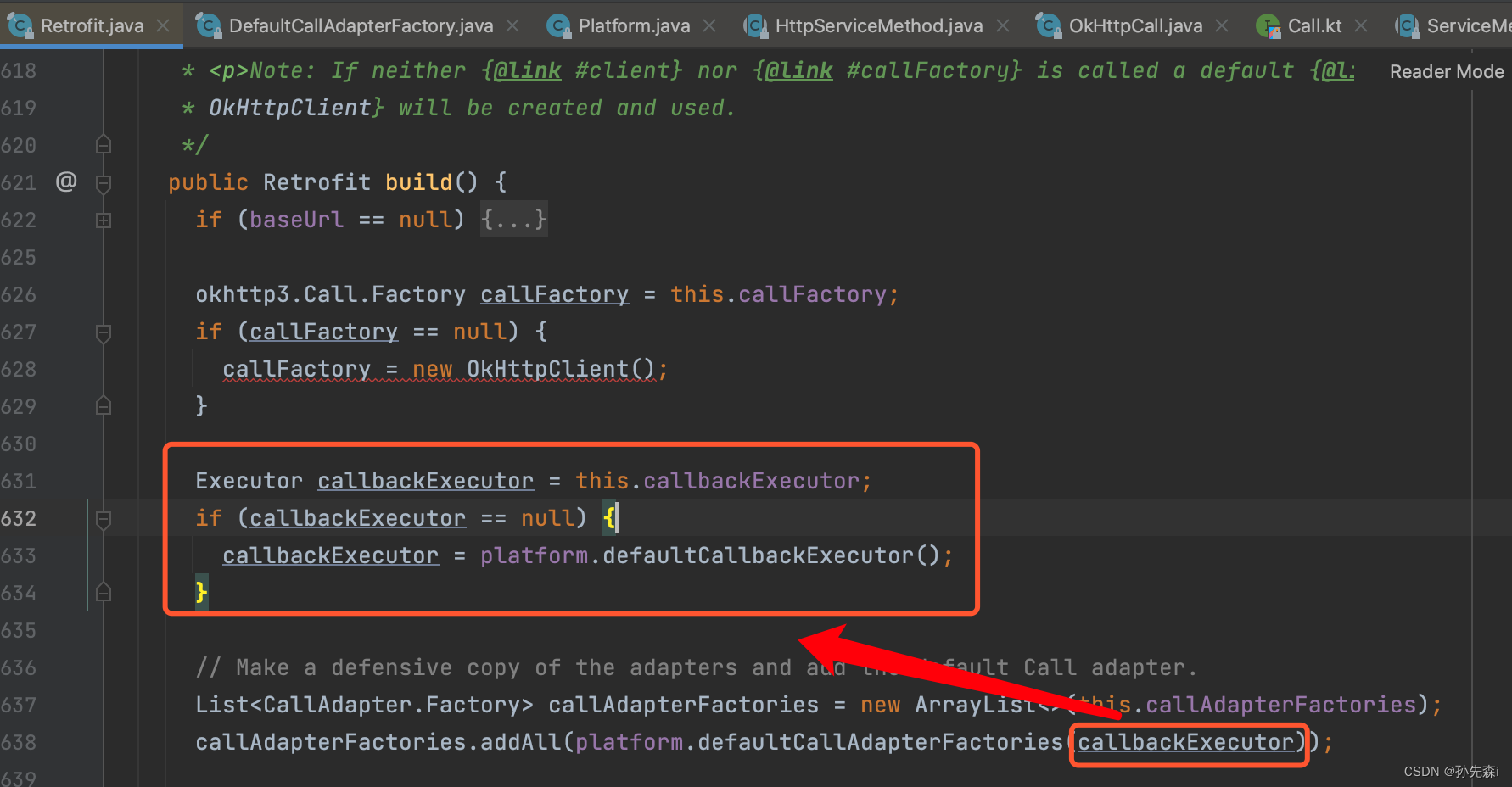This screenshot has width=1512, height=787.
Task: Click line number 632 in the gutter
Action: (x=19, y=518)
